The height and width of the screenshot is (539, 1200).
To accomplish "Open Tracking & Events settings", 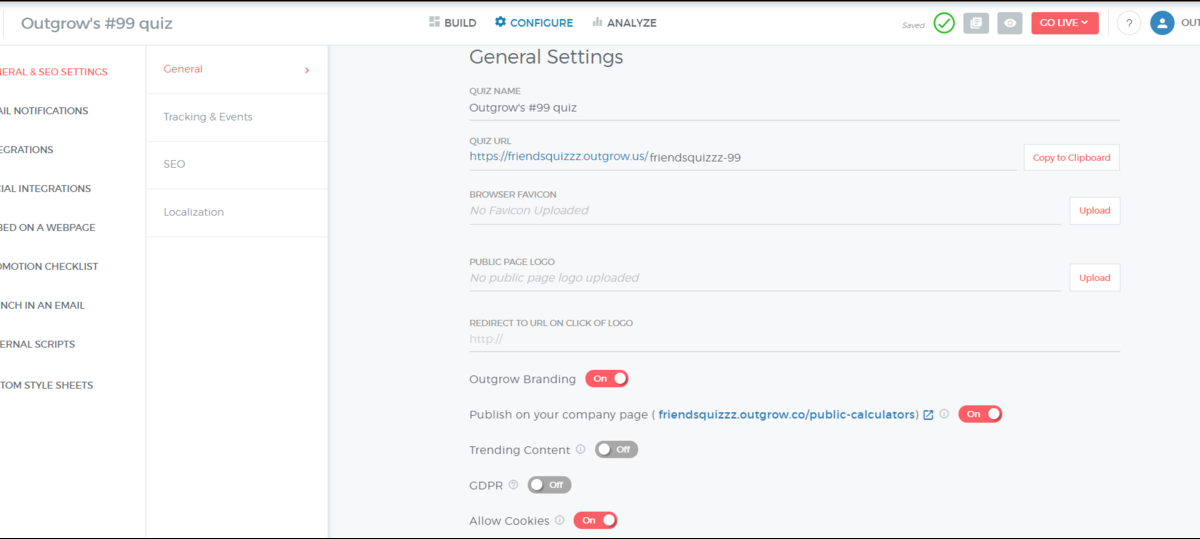I will pos(208,117).
